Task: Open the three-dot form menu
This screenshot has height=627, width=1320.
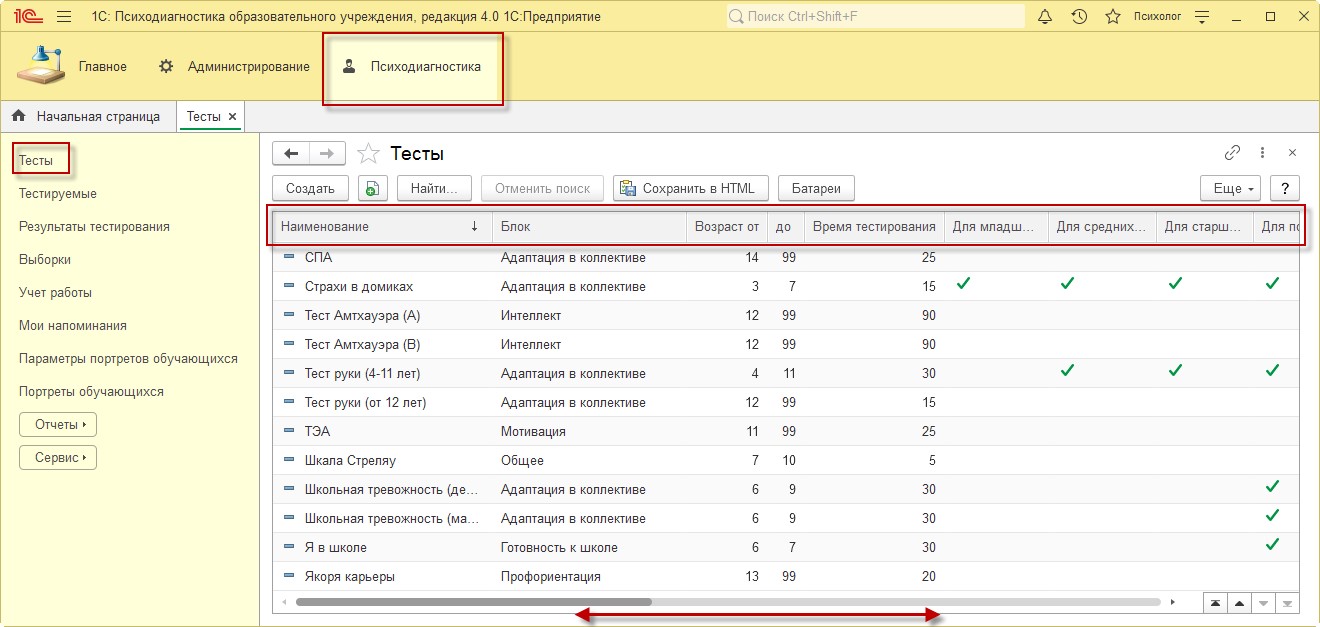Action: click(1263, 153)
